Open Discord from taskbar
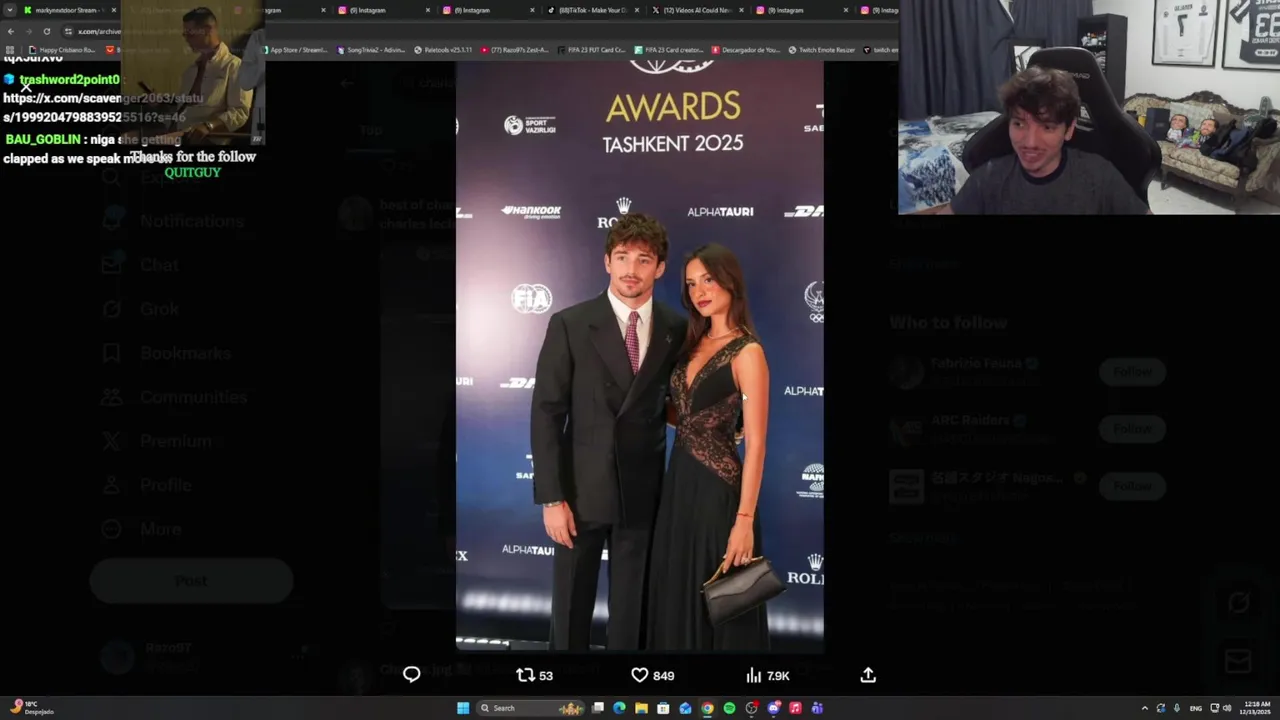Image resolution: width=1280 pixels, height=720 pixels. click(x=773, y=708)
